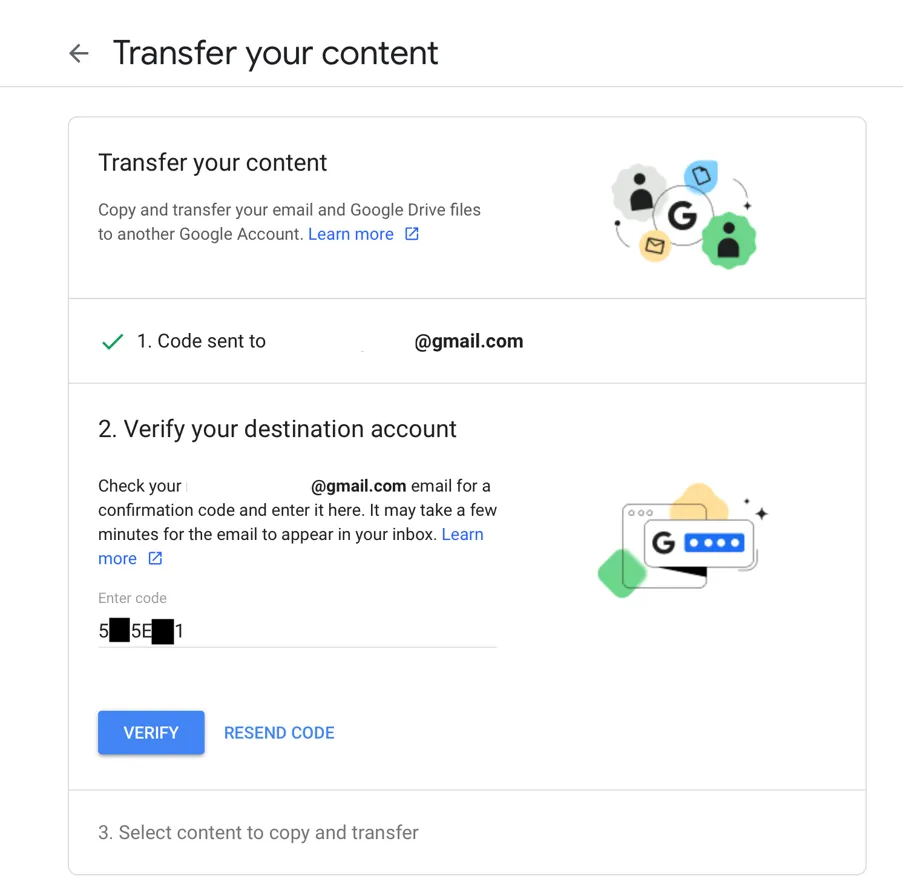The image size is (903, 896).
Task: Open external link icon after first Learn more
Action: [x=412, y=234]
